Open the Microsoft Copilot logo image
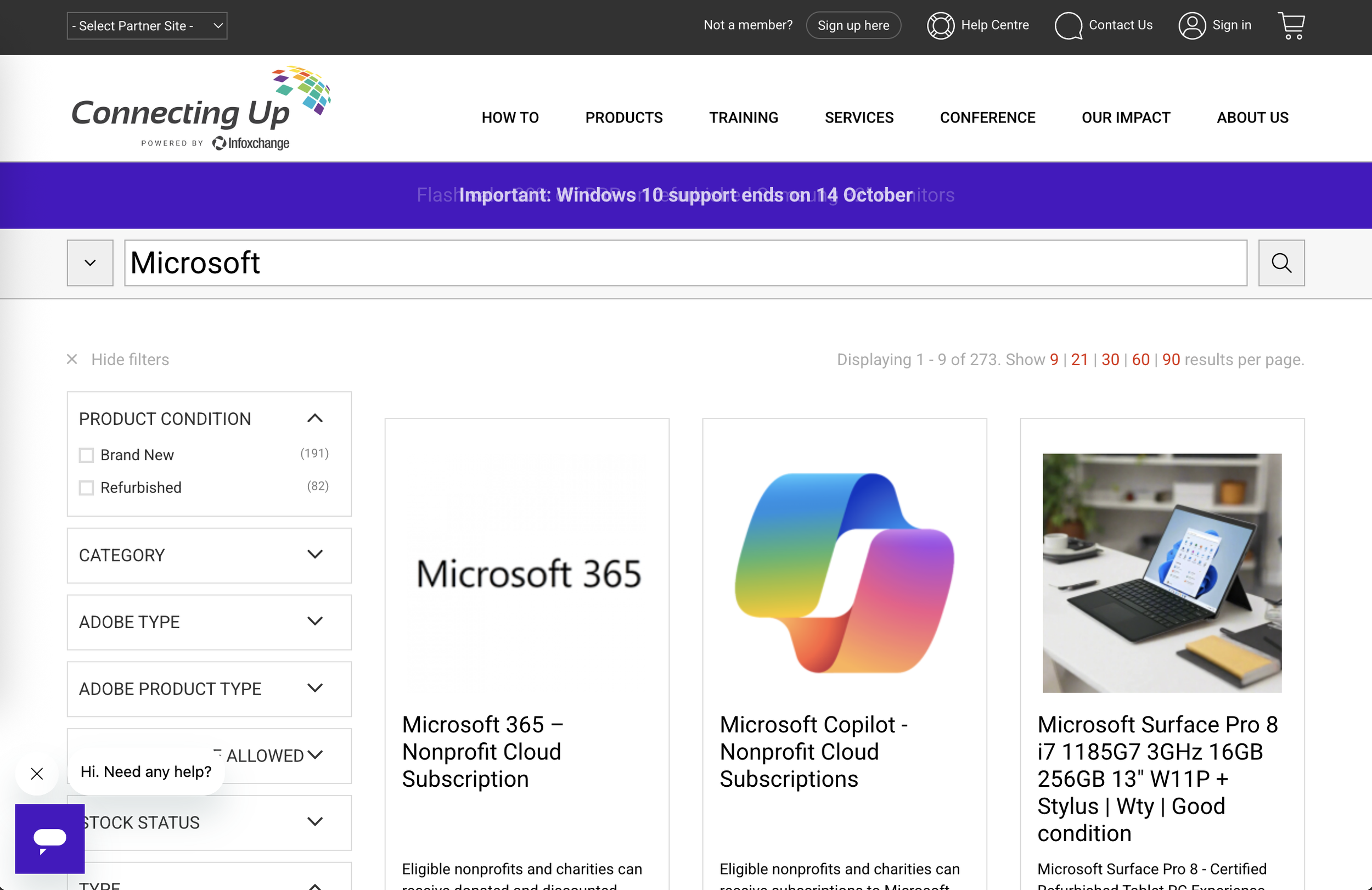Image resolution: width=1372 pixels, height=890 pixels. [x=845, y=573]
